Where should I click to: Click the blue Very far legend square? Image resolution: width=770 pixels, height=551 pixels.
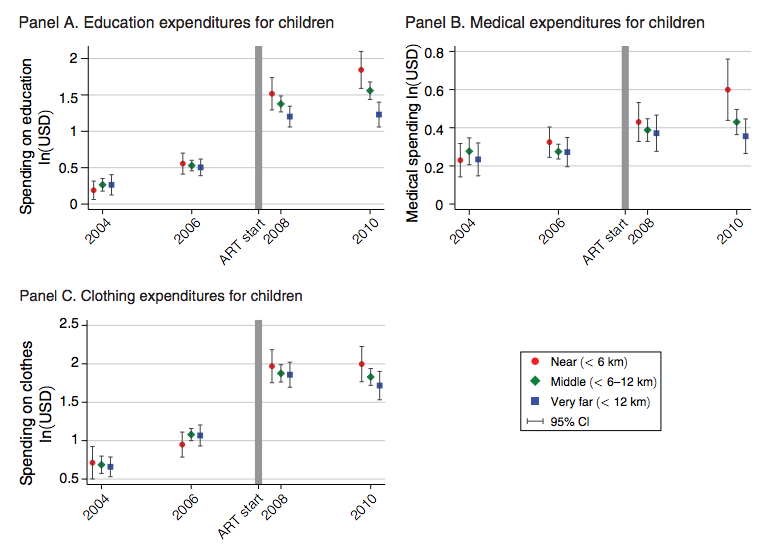pos(535,402)
